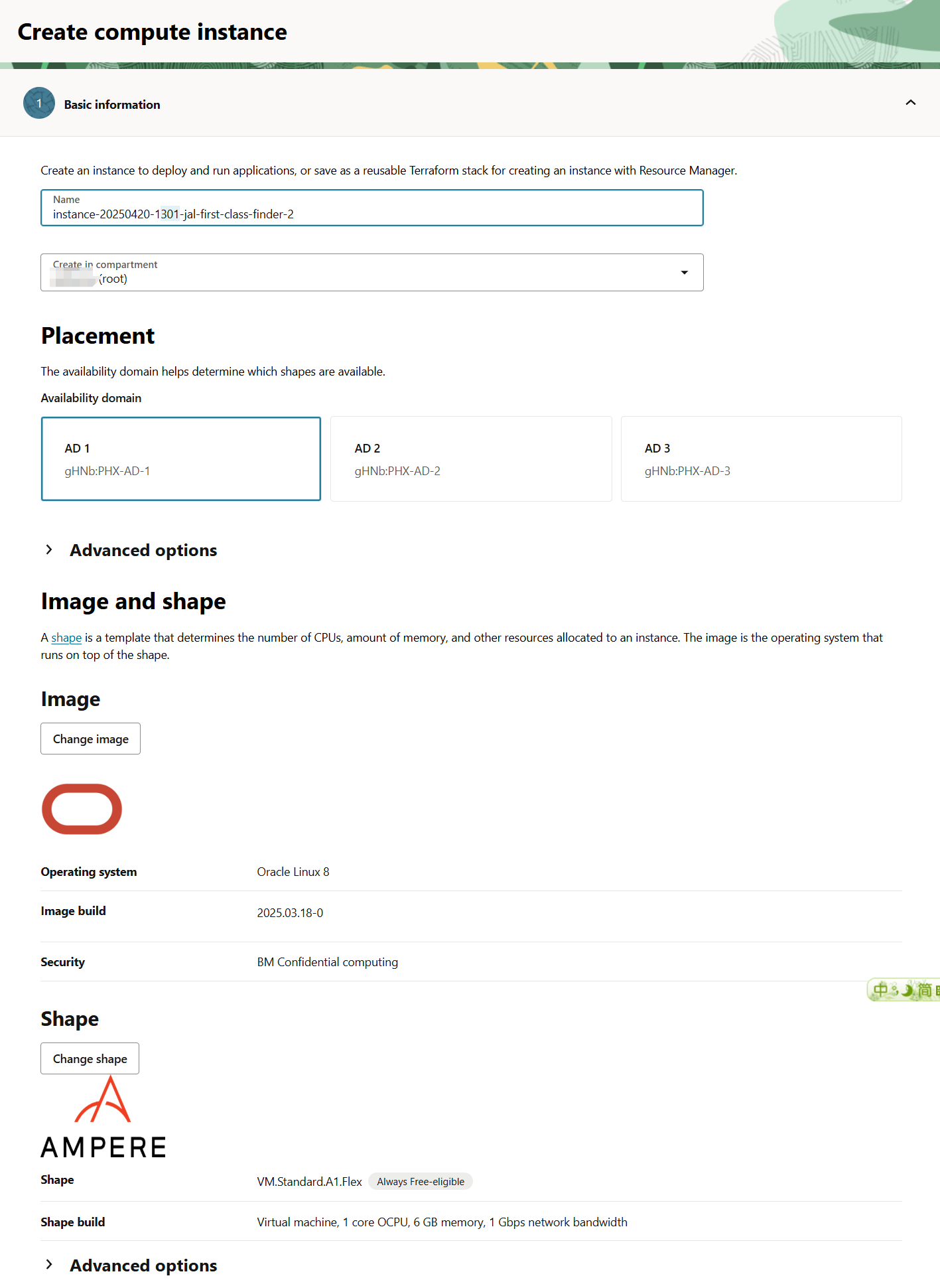Click the Oracle Linux 8 operating system value
The height and width of the screenshot is (1288, 940).
(x=293, y=872)
